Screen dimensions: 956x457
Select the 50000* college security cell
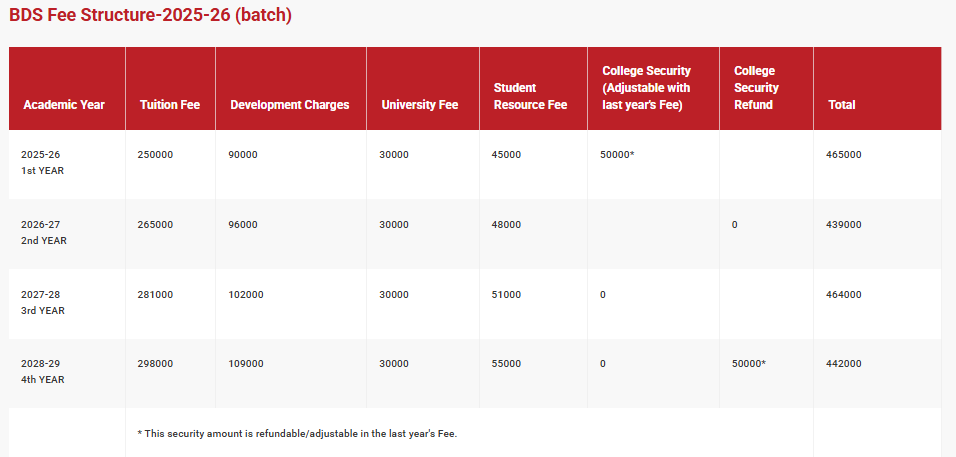[x=618, y=155]
